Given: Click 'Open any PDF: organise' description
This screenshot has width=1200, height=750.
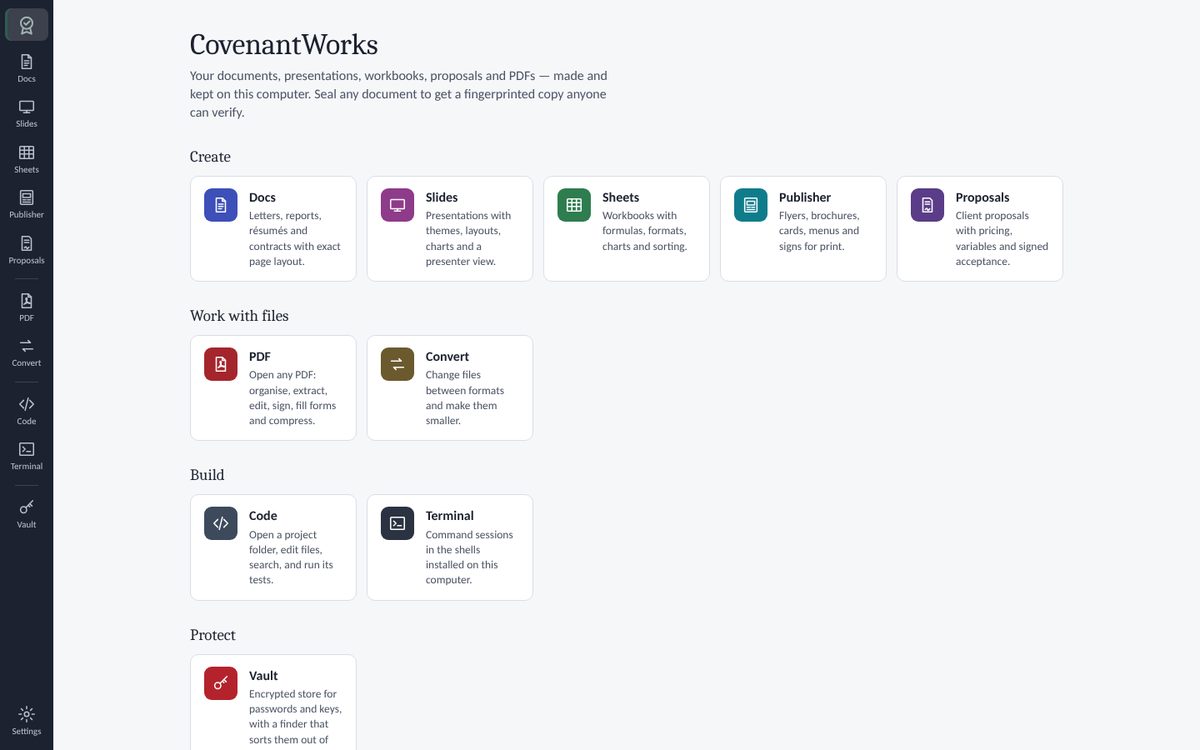Looking at the screenshot, I should [x=293, y=398].
